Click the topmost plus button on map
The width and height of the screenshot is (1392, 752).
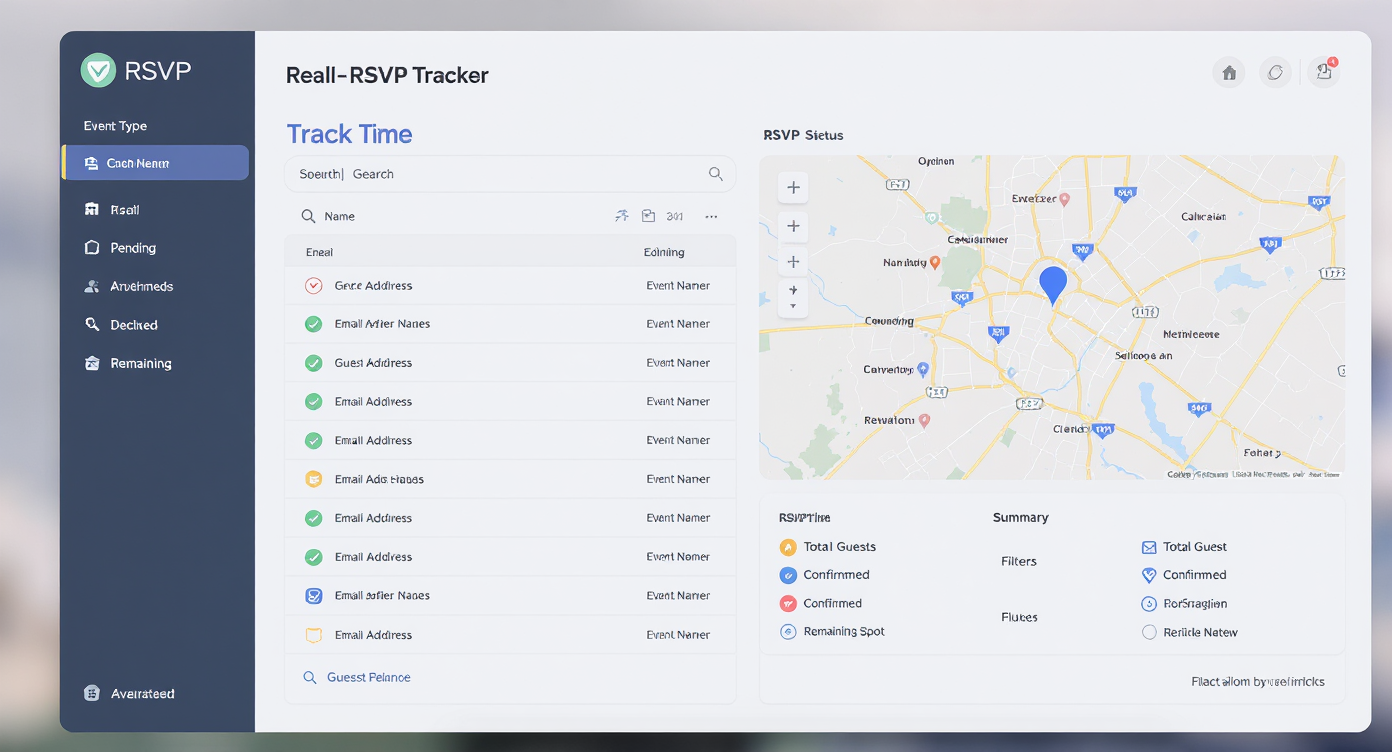coord(793,188)
